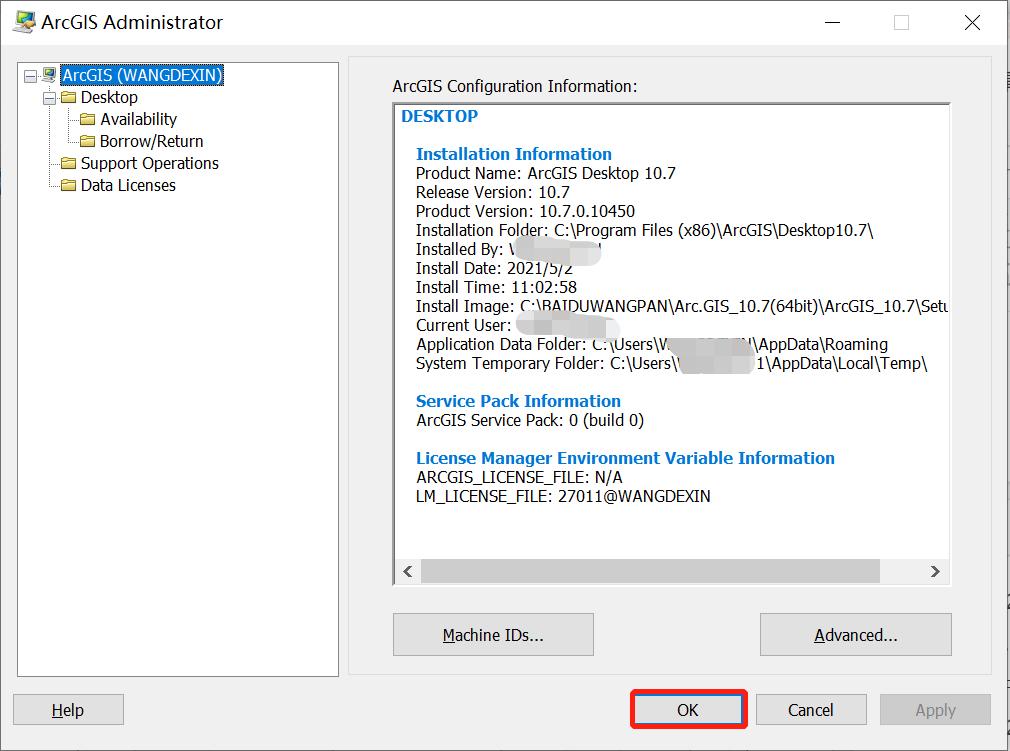1010x751 pixels.
Task: Click the computer icon beside ArcGIS (WANGDEXIN)
Action: pos(49,75)
